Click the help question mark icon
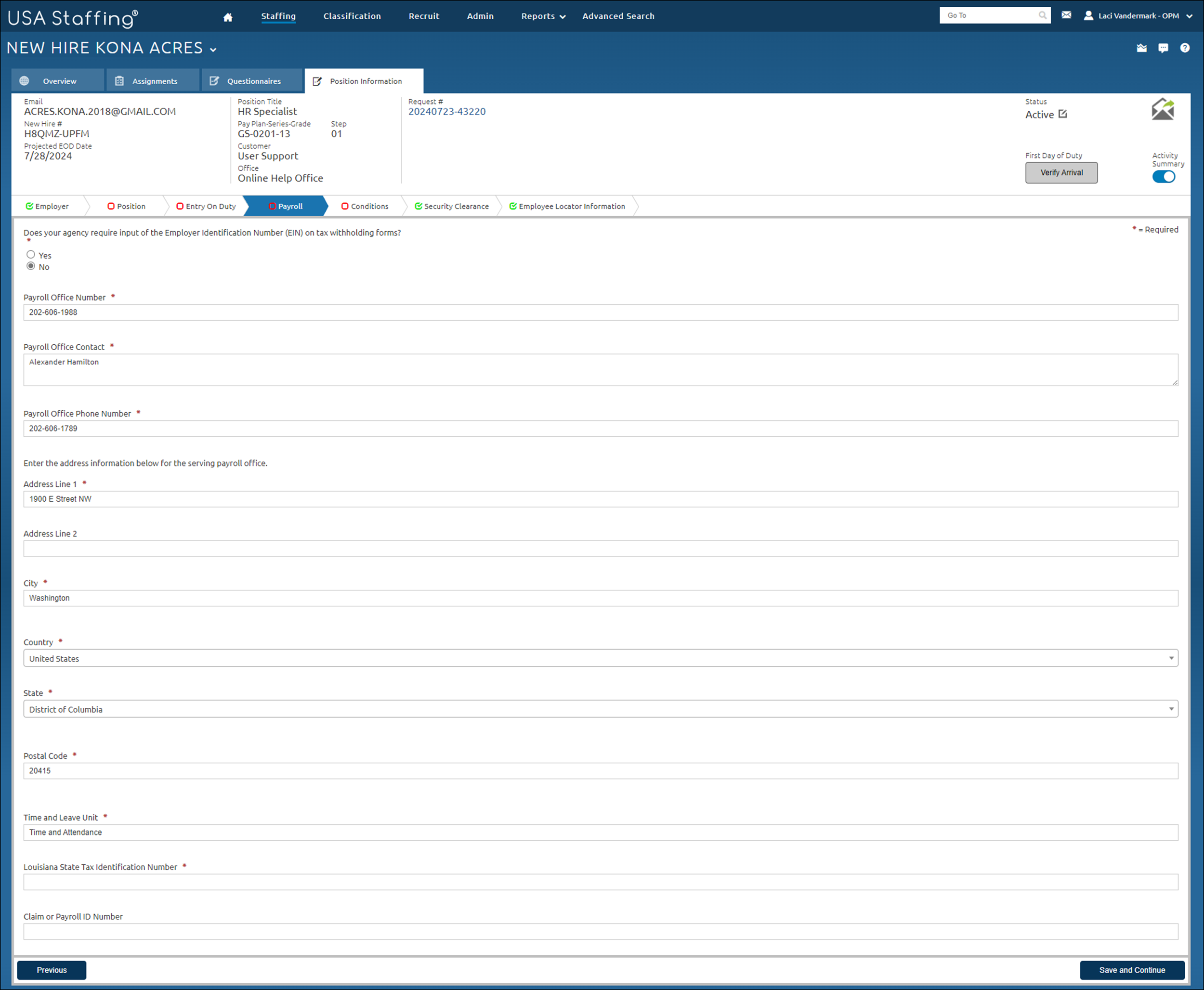This screenshot has width=1204, height=990. [1185, 48]
